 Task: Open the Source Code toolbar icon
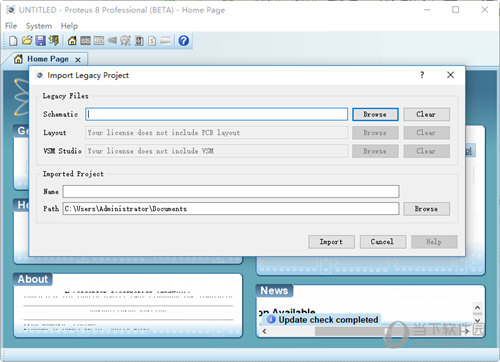pyautogui.click(x=165, y=41)
